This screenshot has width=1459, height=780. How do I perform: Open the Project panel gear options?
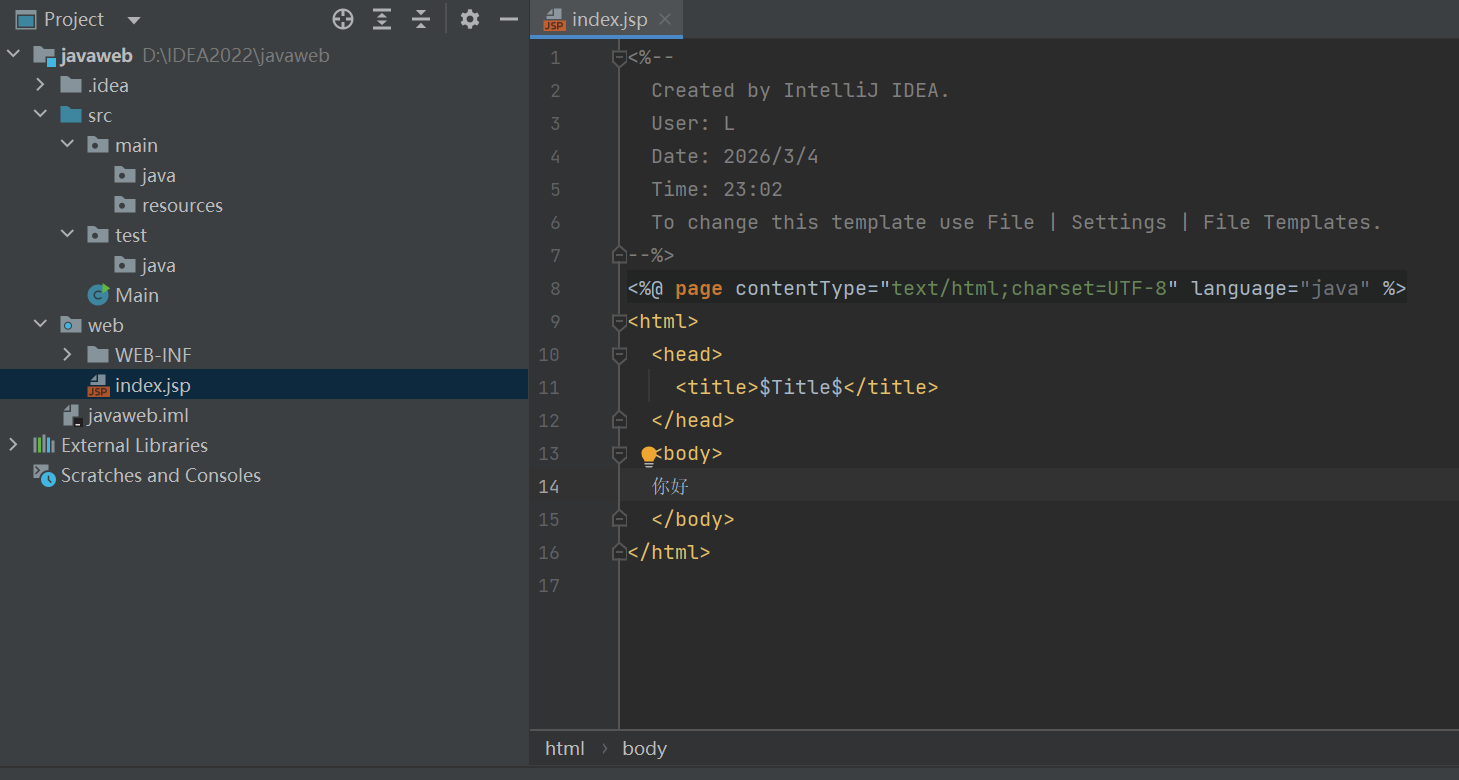[470, 19]
